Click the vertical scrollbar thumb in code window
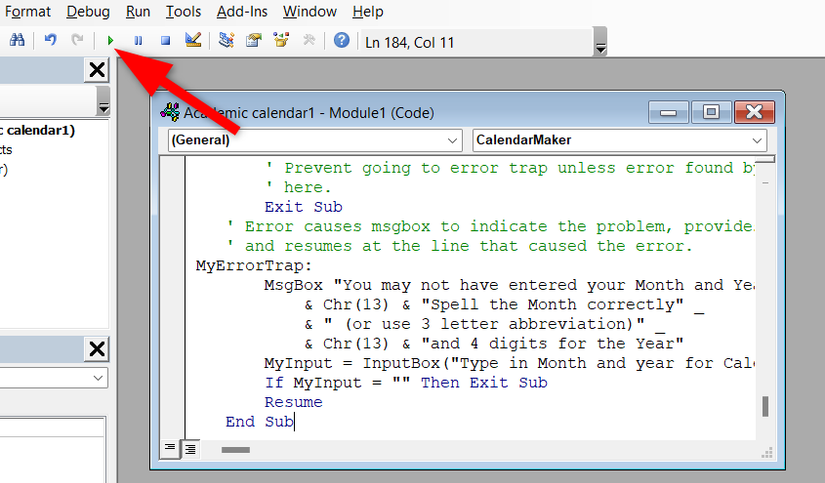 (x=765, y=407)
